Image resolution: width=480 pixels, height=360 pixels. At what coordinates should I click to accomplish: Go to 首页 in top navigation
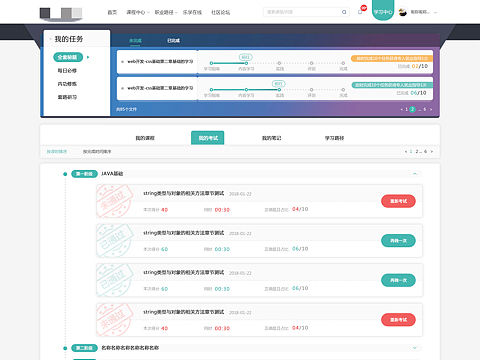coord(112,12)
